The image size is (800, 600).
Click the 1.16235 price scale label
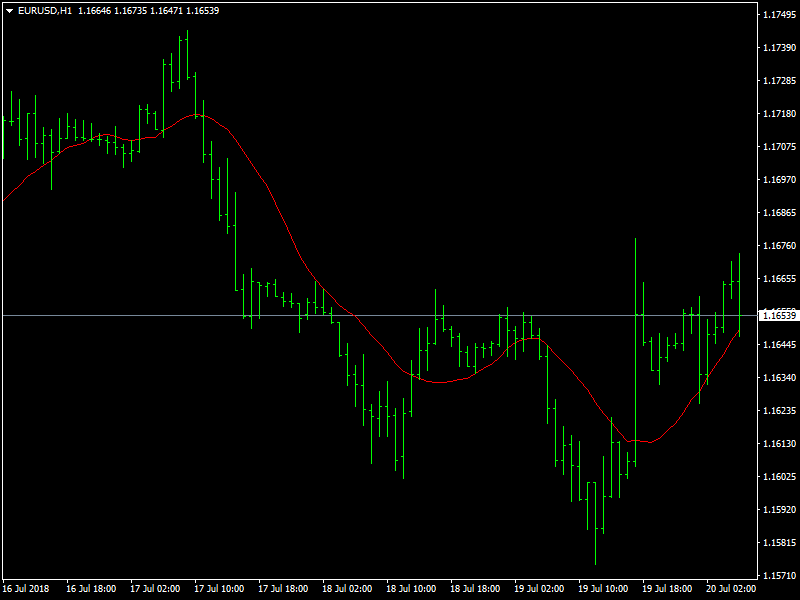click(779, 411)
